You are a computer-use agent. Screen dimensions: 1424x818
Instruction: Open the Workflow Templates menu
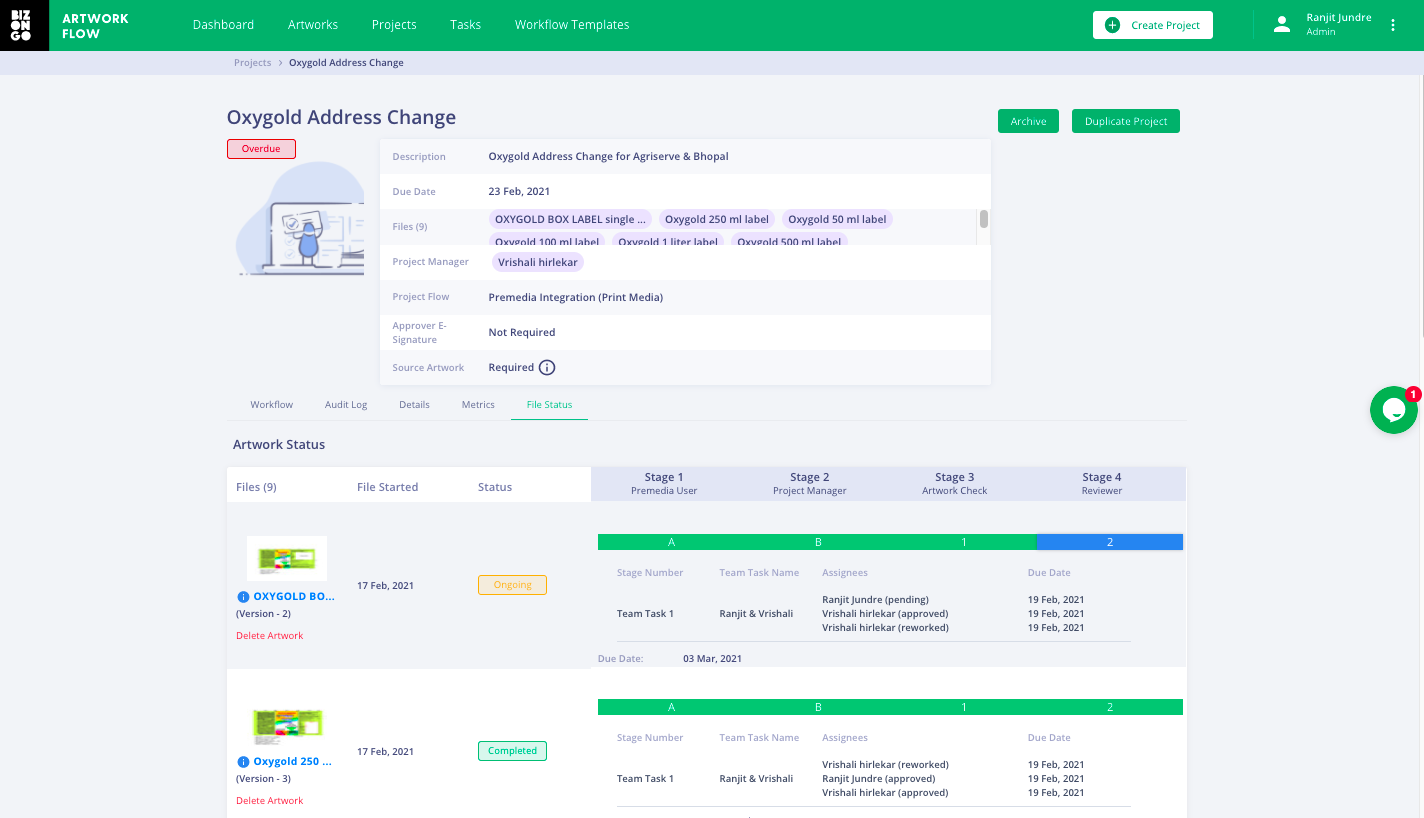572,25
